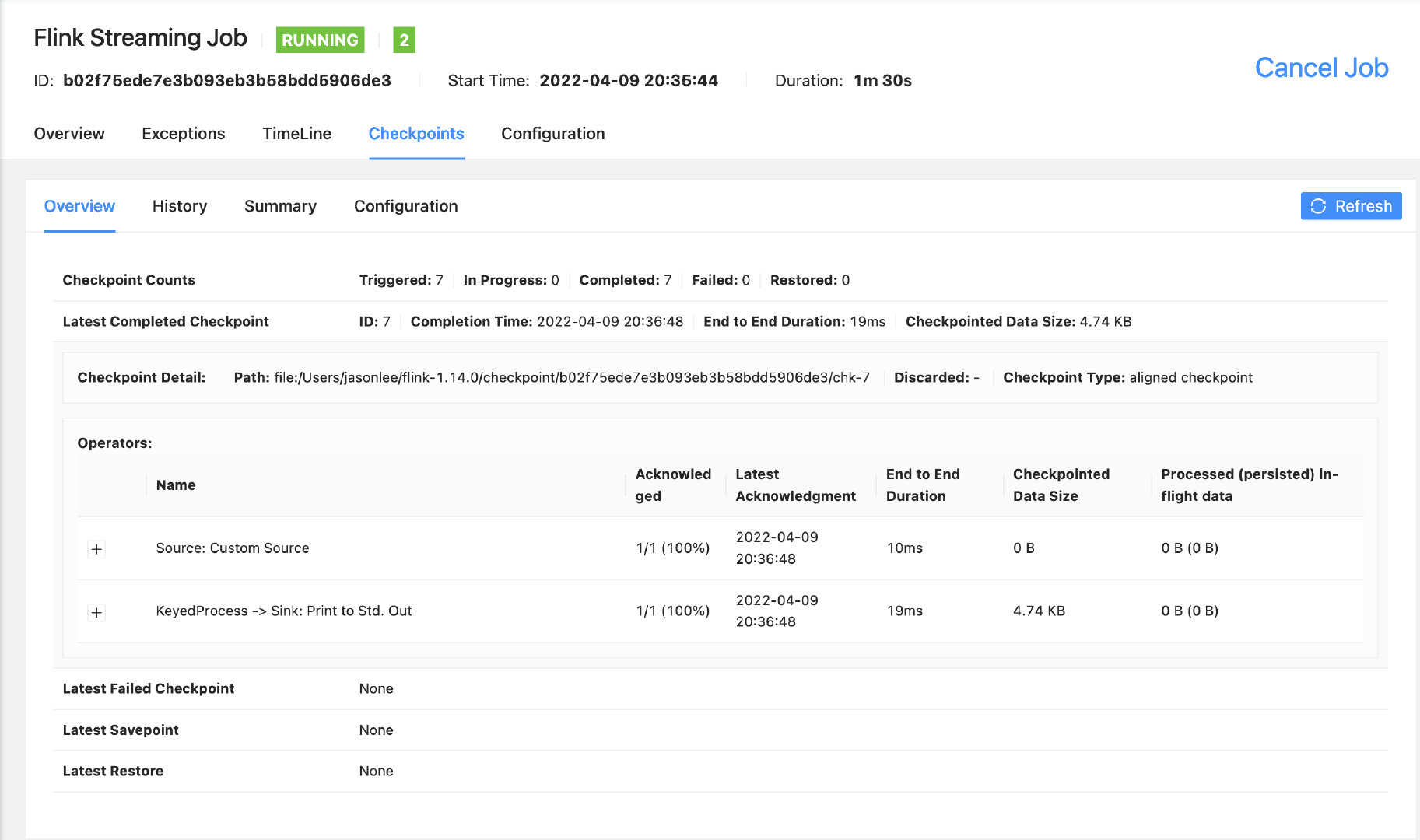Click the Latest Failed Checkpoint label
The image size is (1420, 840).
point(148,688)
